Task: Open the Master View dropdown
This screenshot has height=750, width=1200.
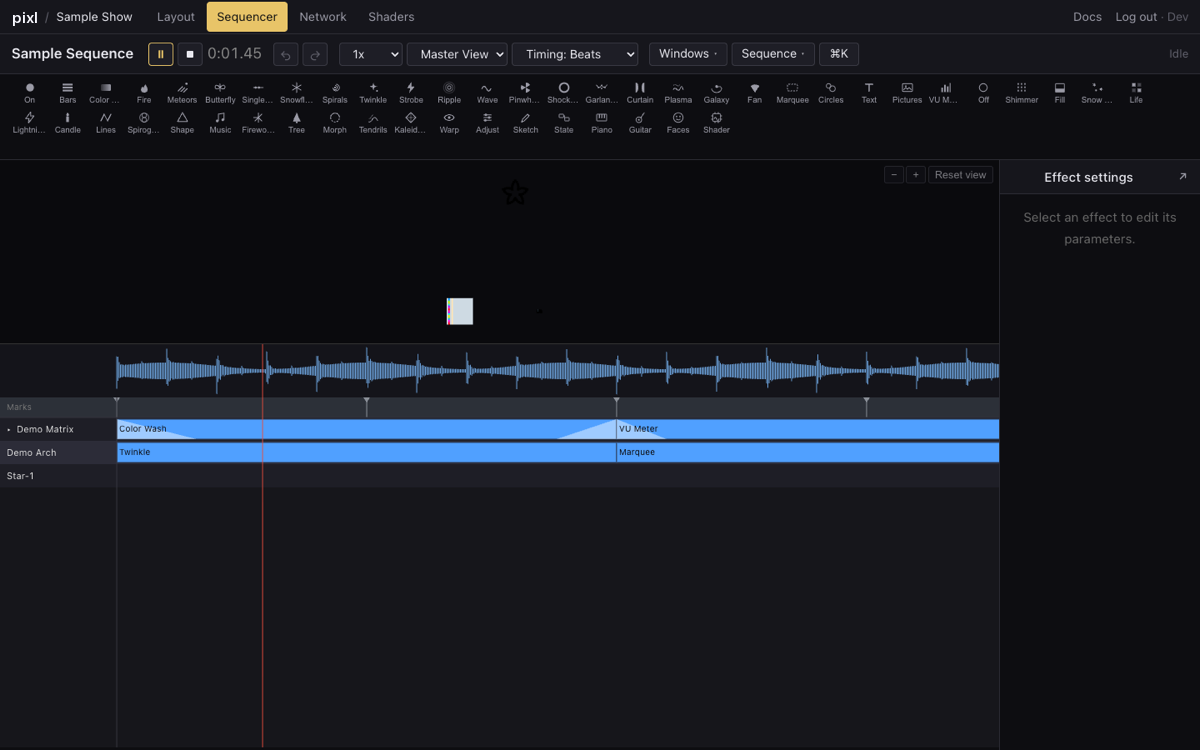Action: (459, 54)
